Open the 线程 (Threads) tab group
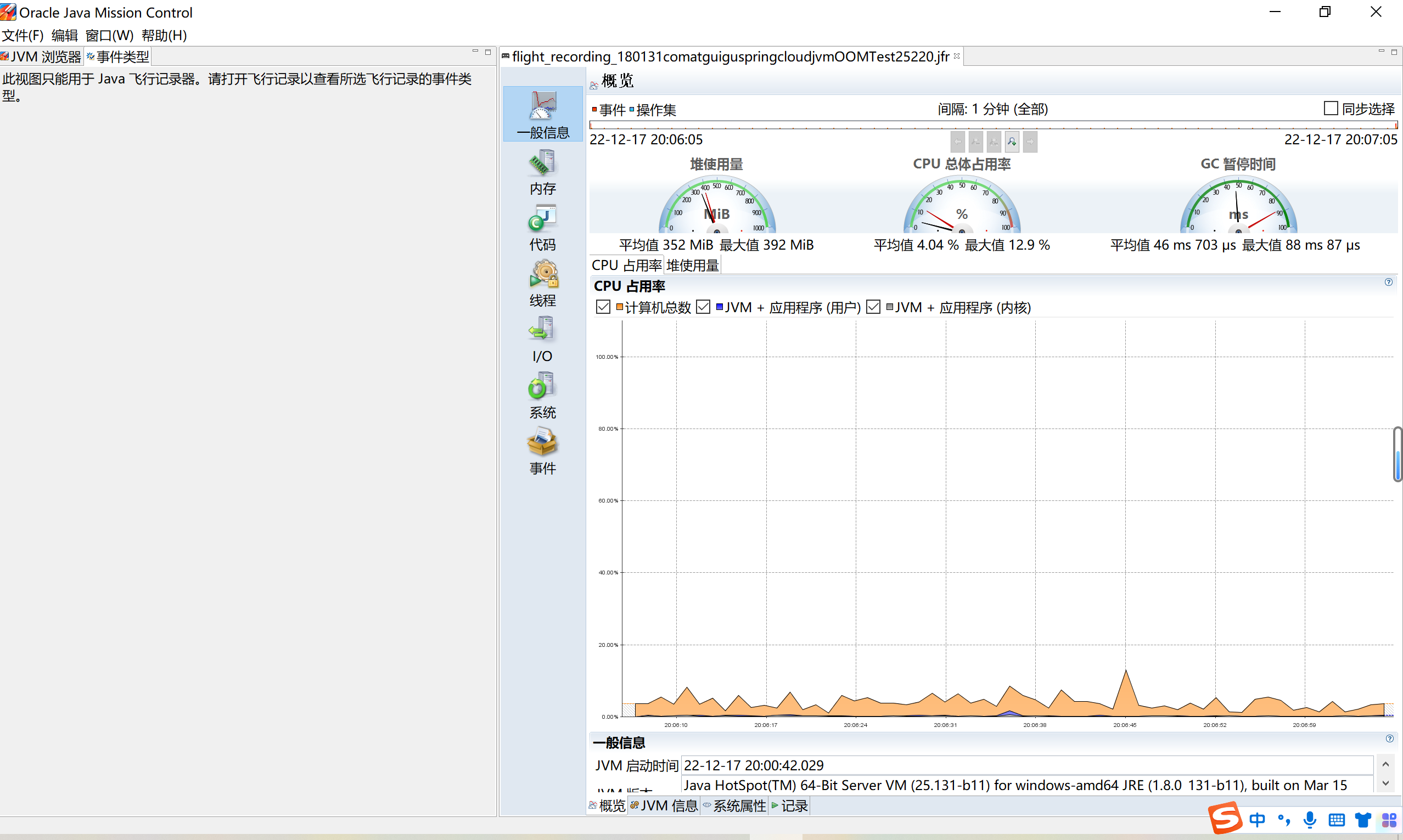 click(542, 284)
